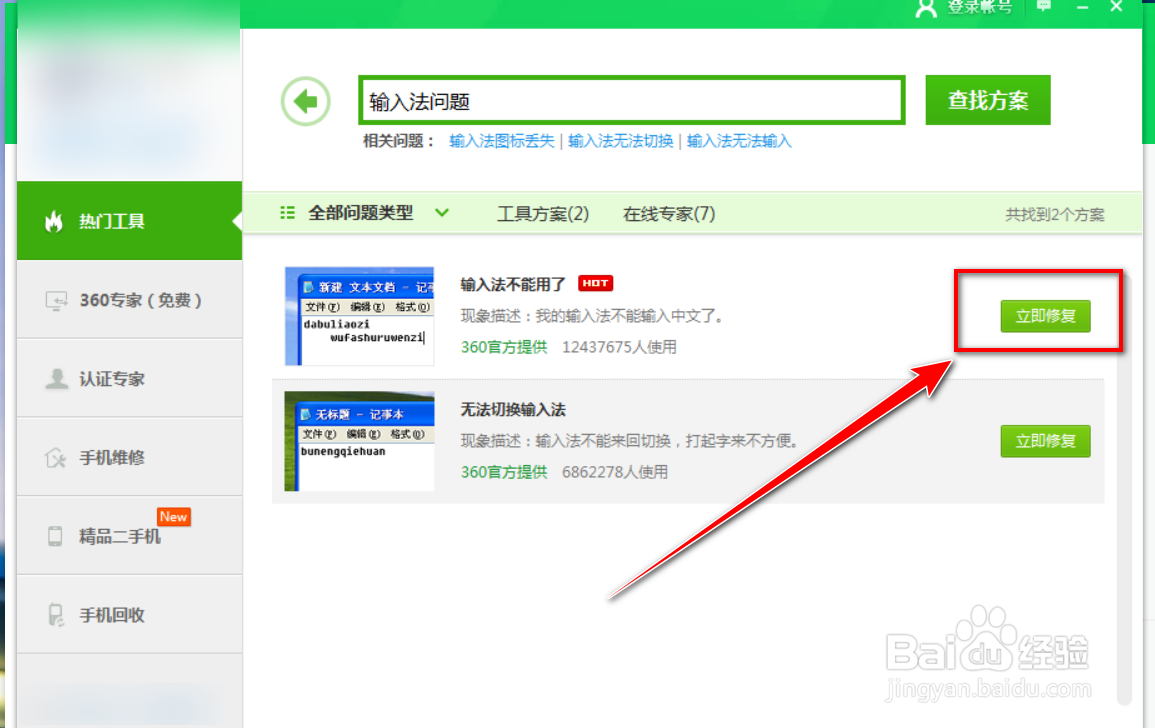The height and width of the screenshot is (728, 1155).
Task: Click the 无法切换输入法 solution title
Action: click(513, 410)
